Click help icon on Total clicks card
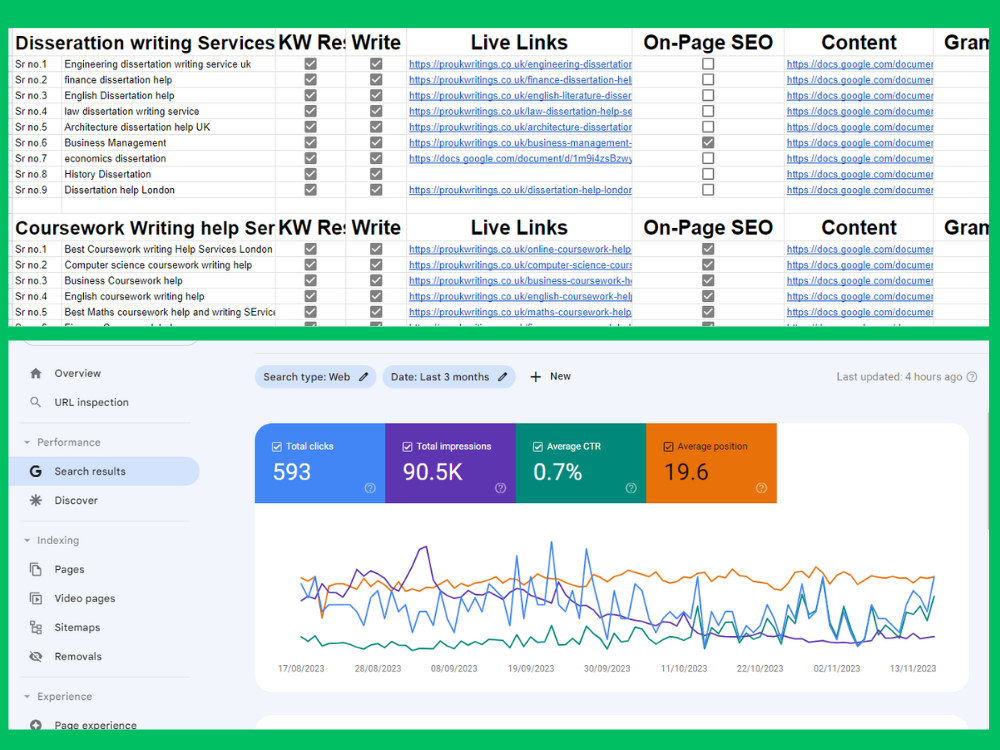The image size is (1000, 750). pos(370,488)
